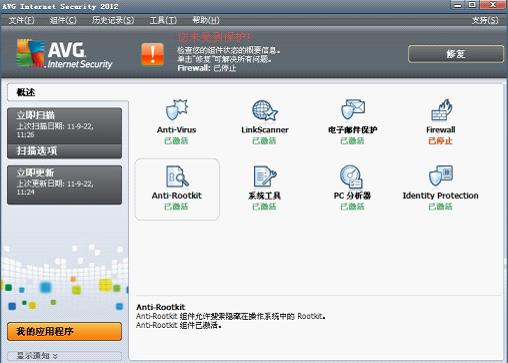The height and width of the screenshot is (363, 508).
Task: Open the LinkScanner globe icon
Action: (265, 110)
